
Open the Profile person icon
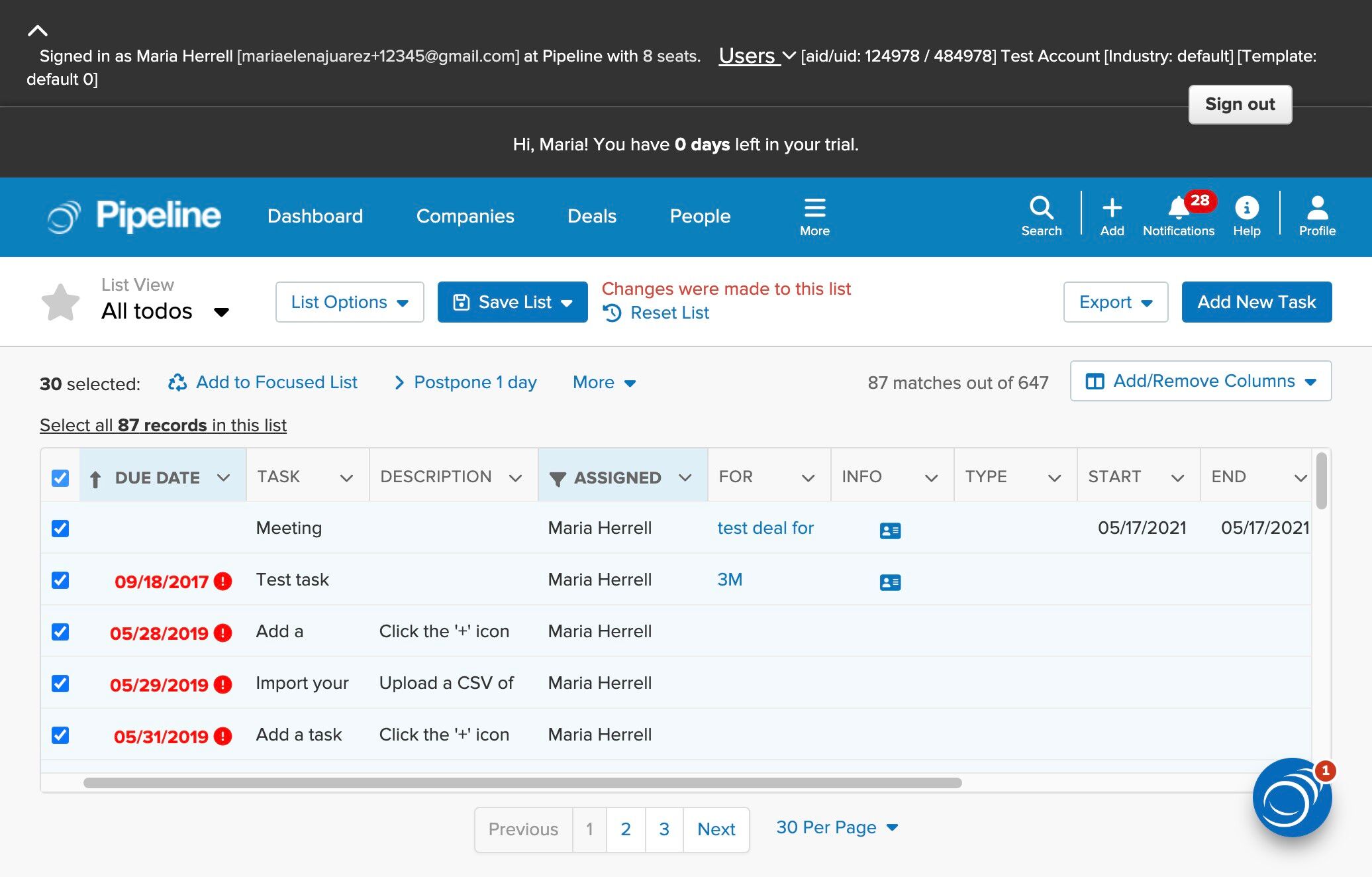click(1316, 209)
